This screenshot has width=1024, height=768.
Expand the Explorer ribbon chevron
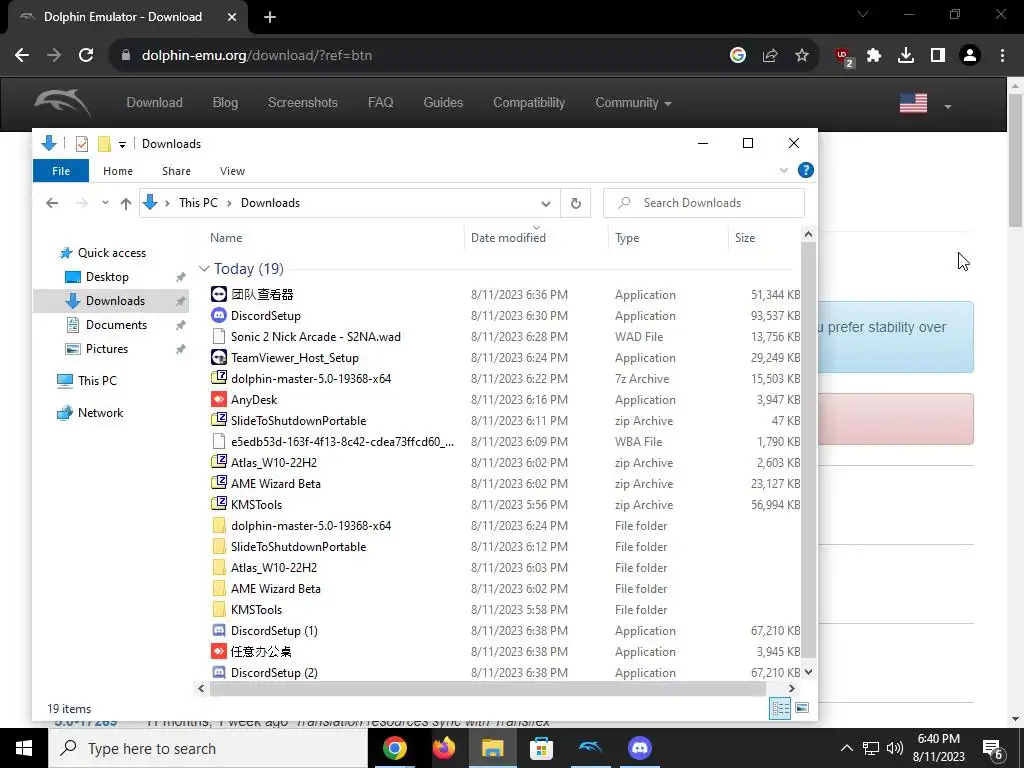[x=784, y=170]
